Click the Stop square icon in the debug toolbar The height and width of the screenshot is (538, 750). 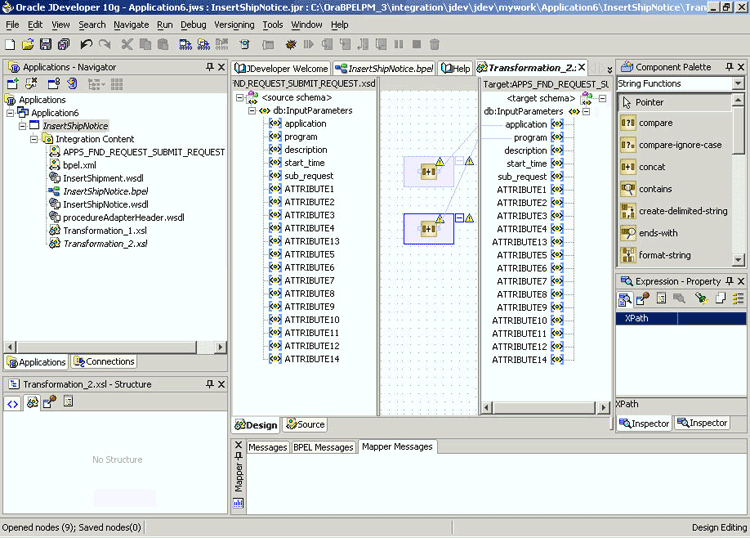point(417,44)
